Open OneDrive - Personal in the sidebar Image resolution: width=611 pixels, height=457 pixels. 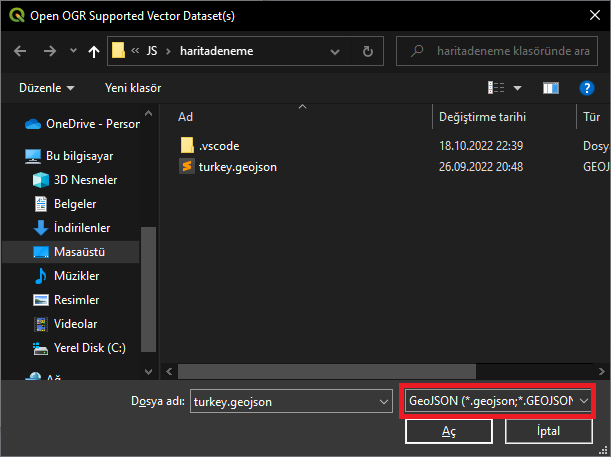(x=82, y=124)
